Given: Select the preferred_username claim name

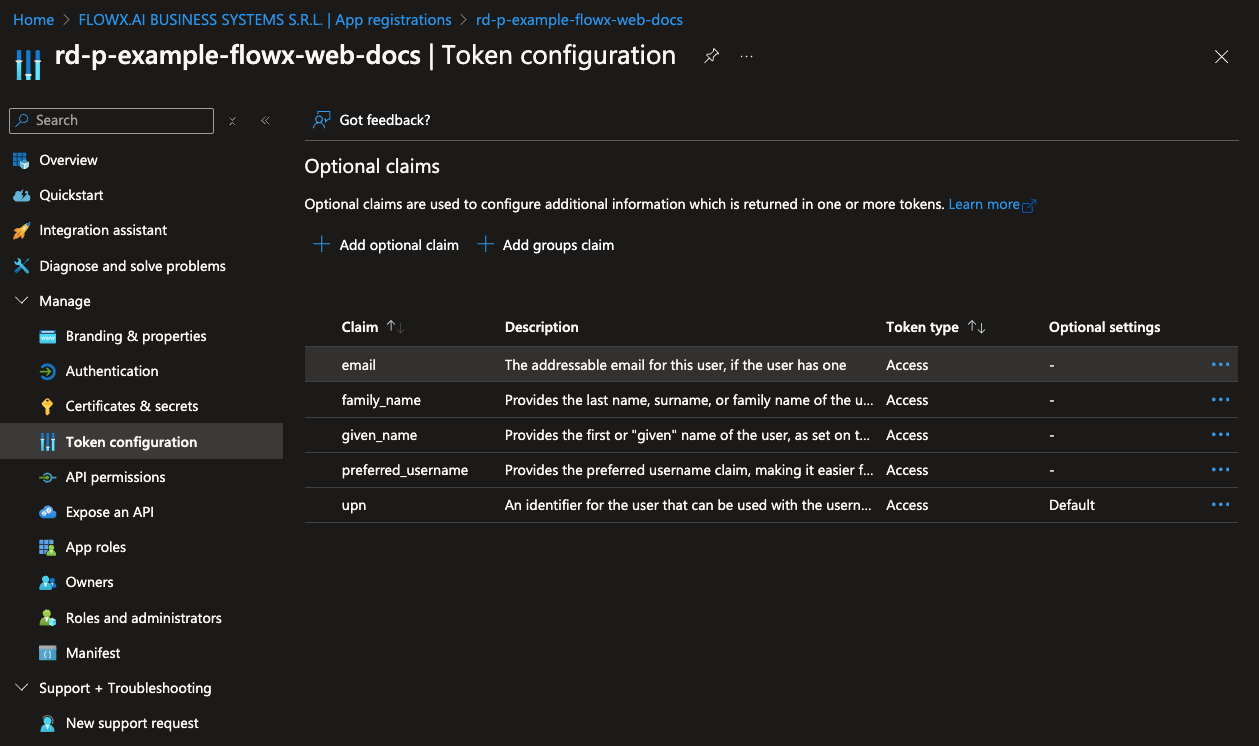Looking at the screenshot, I should point(405,470).
